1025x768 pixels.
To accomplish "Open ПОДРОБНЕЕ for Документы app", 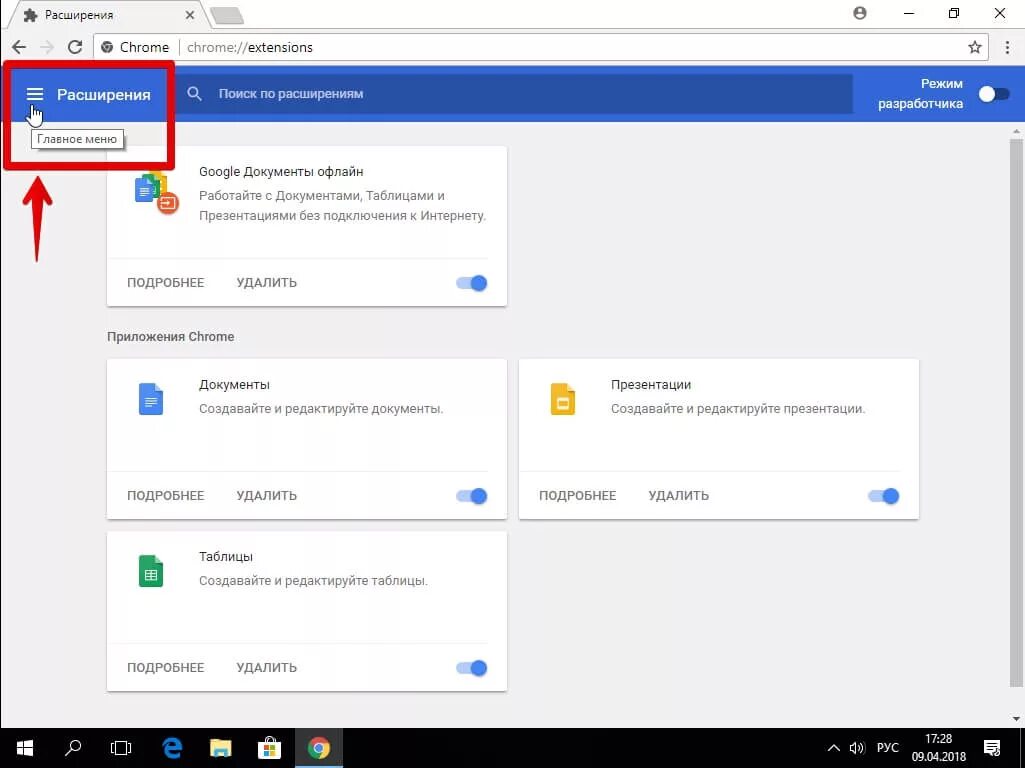I will click(165, 495).
